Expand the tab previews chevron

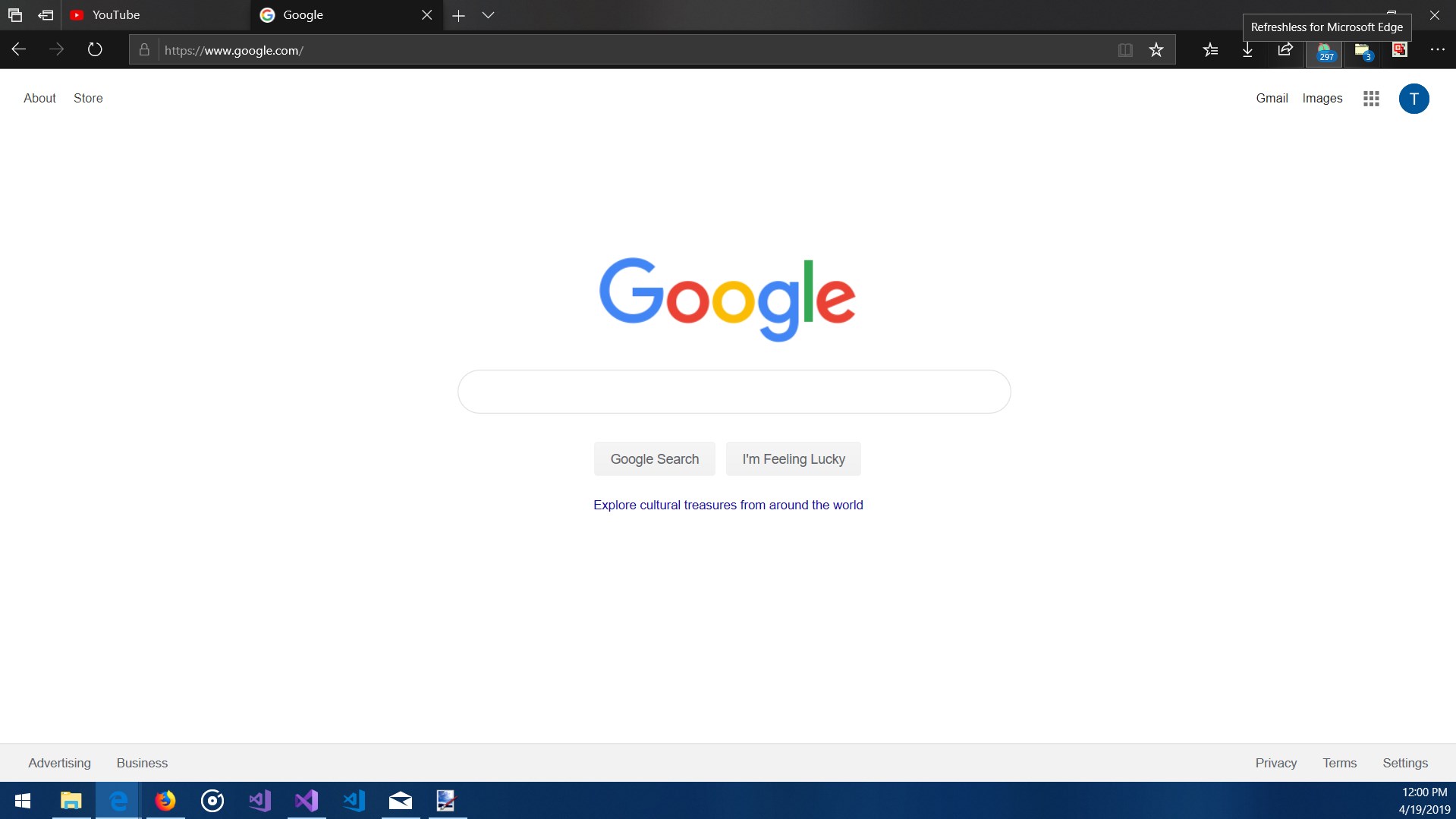(488, 15)
